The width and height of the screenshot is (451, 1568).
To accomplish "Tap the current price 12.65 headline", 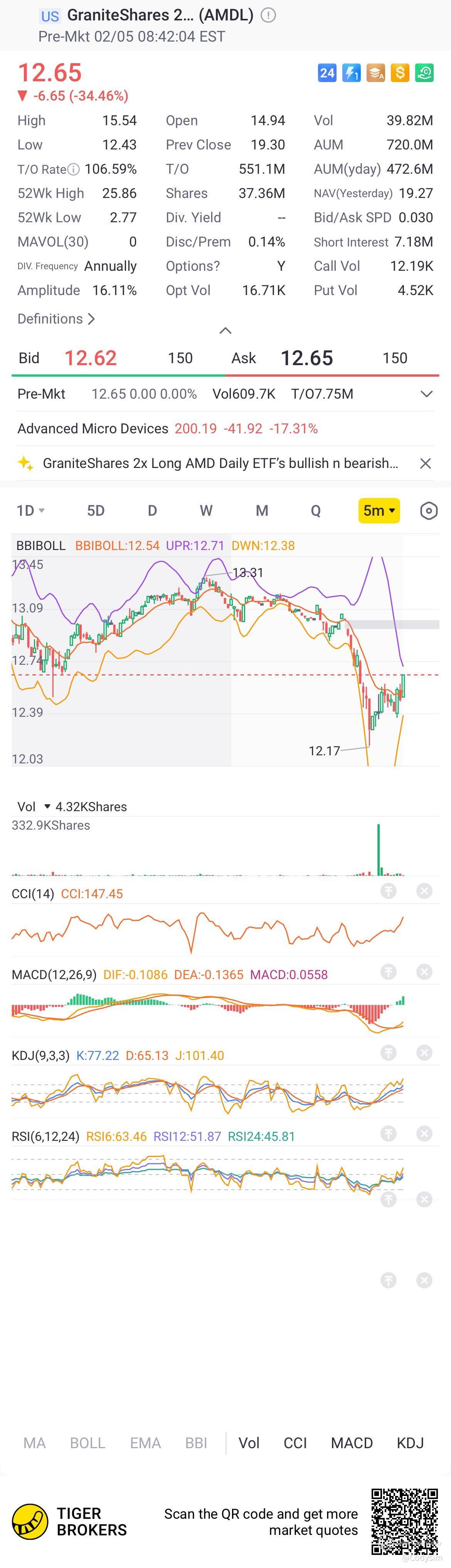I will 50,72.
